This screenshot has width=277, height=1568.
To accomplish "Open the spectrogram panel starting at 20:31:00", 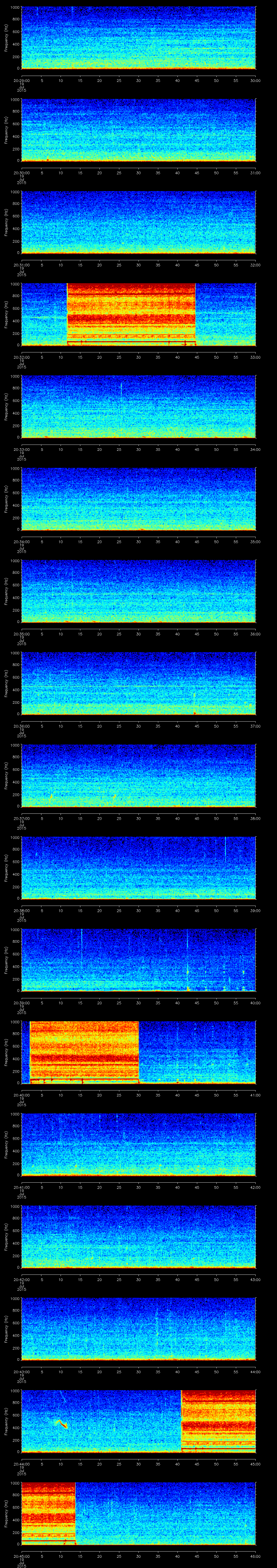I will pos(138,222).
